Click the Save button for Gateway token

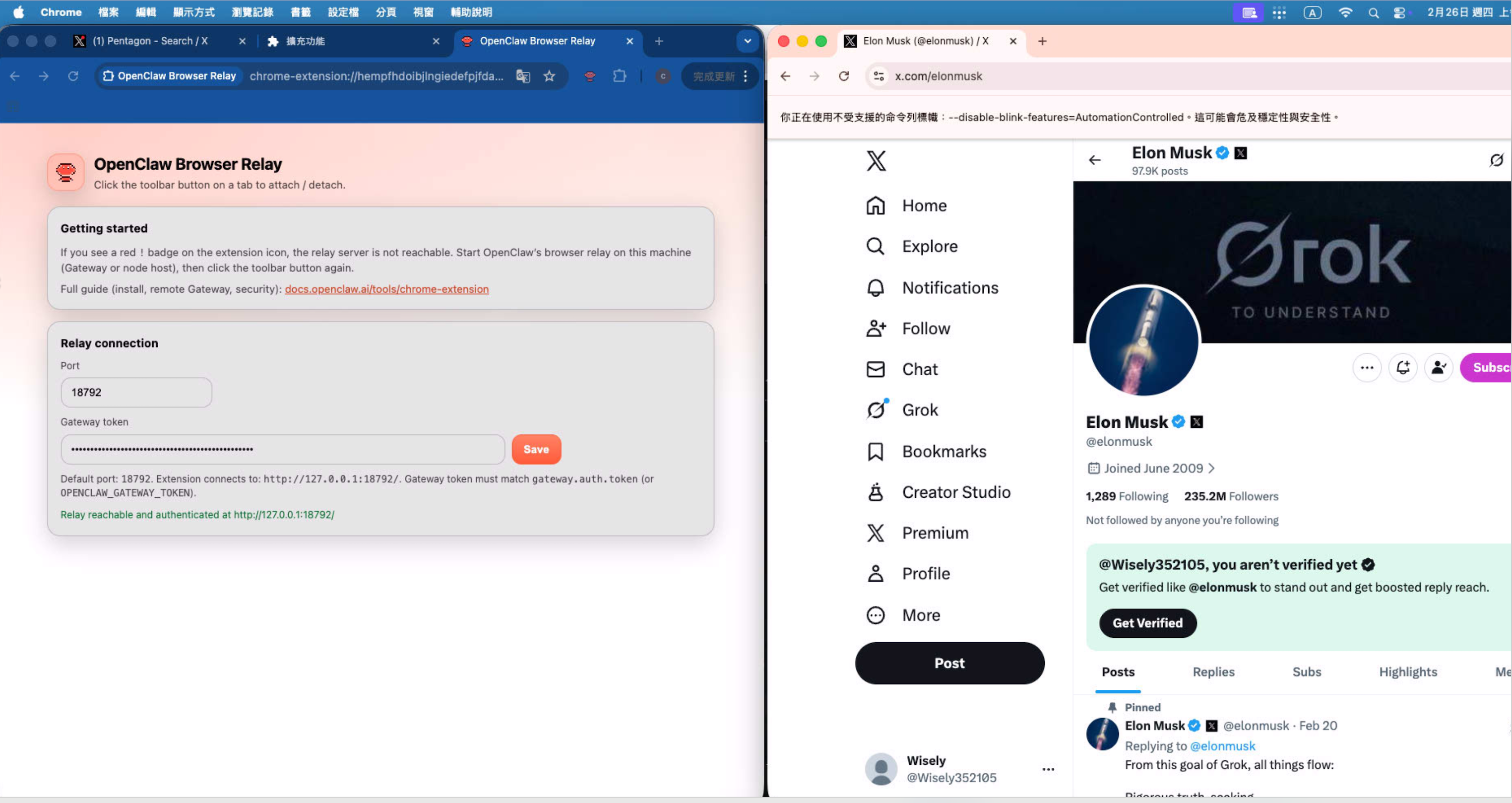point(535,449)
